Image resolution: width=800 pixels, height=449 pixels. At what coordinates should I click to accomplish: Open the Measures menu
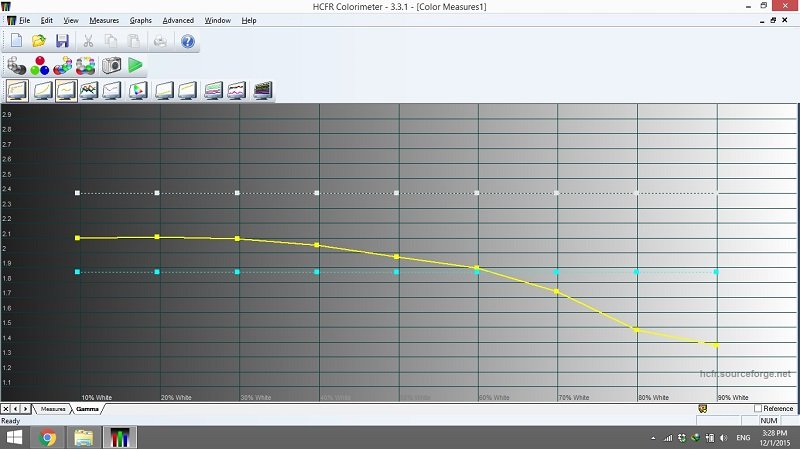pos(104,20)
